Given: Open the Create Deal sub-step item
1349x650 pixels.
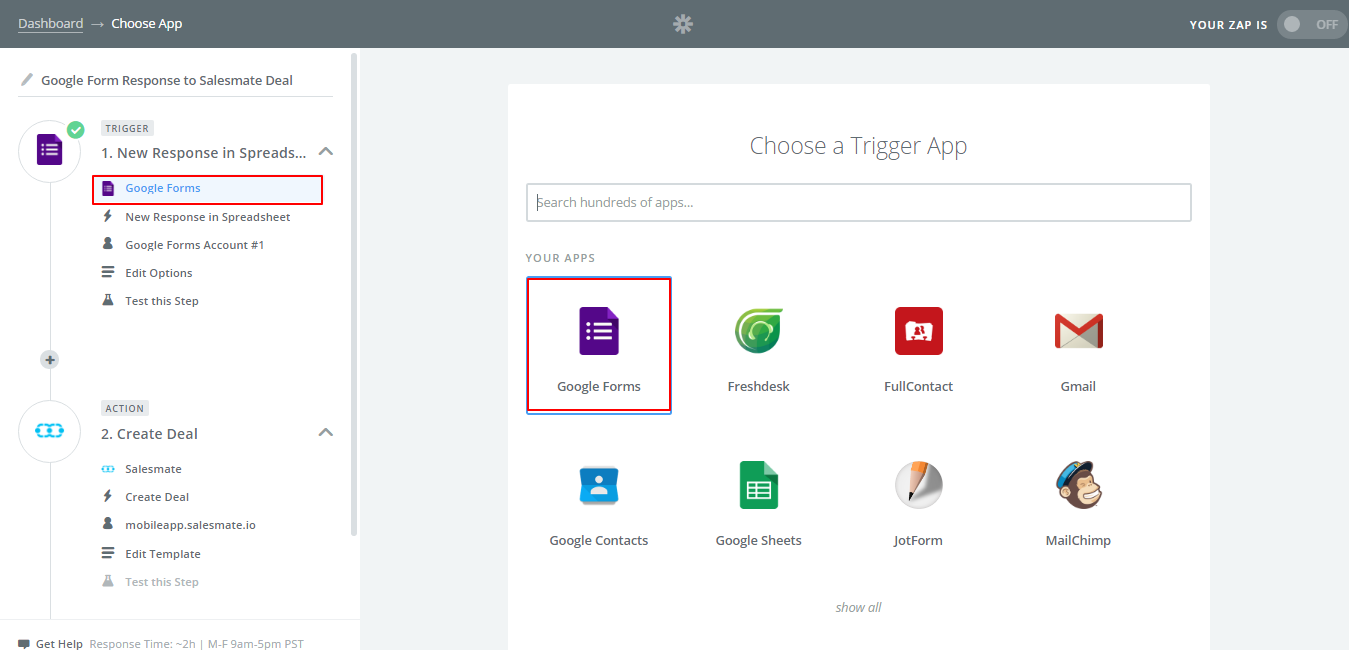Looking at the screenshot, I should 157,497.
